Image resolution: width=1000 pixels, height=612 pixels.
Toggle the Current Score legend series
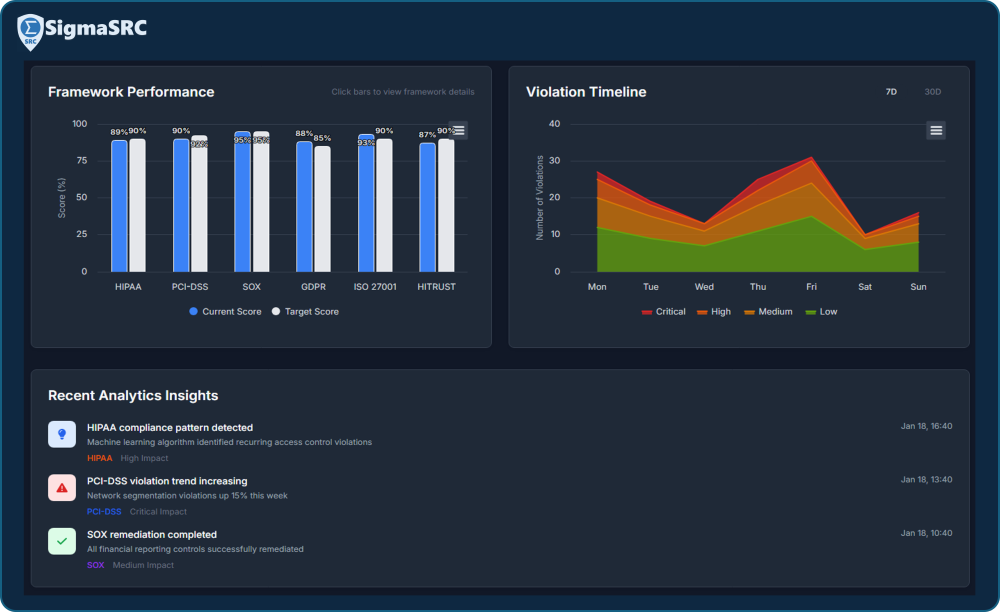[x=225, y=312]
